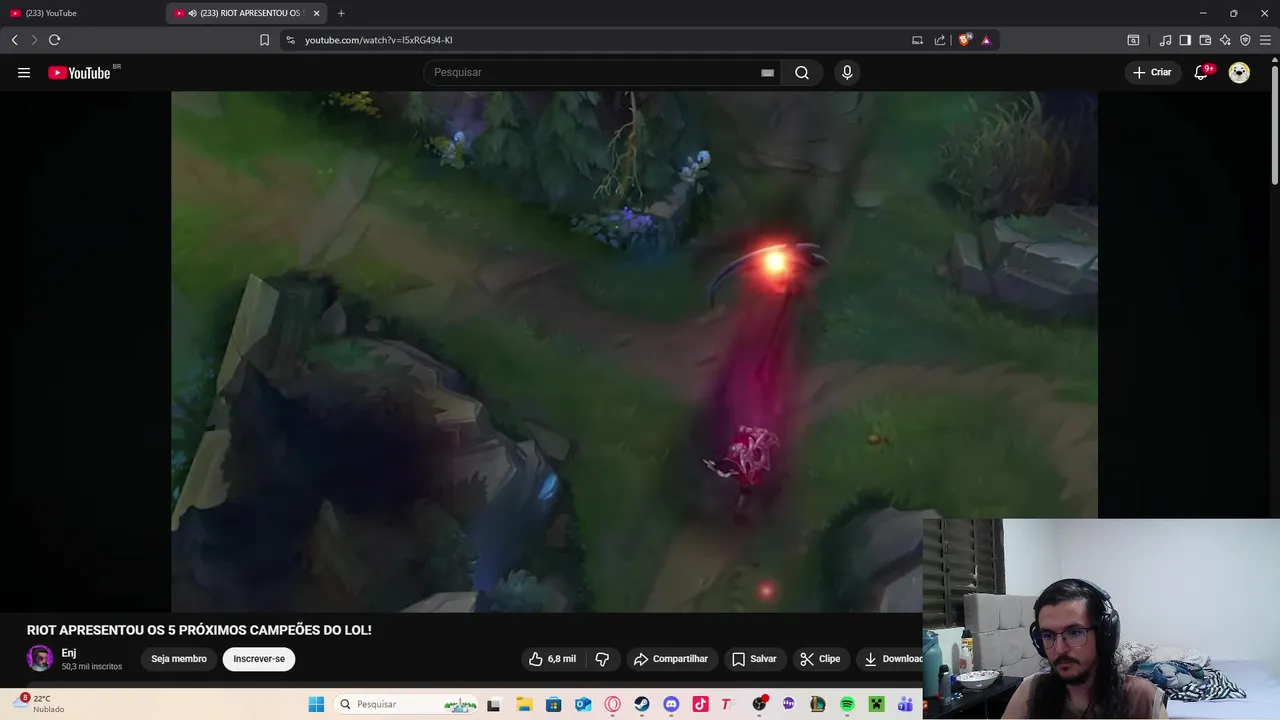The image size is (1280, 720).
Task: Open the Brave Wallet icon
Action: point(1205,40)
